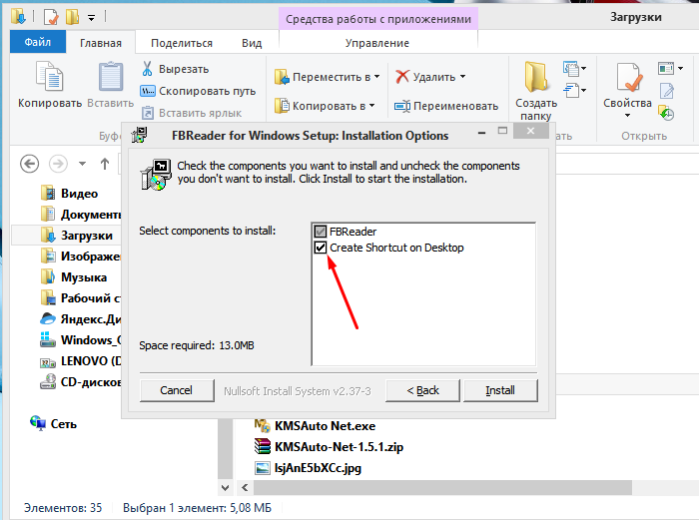Click the quick access Properties icon
Viewport: 699px width, 520px height.
click(x=51, y=17)
